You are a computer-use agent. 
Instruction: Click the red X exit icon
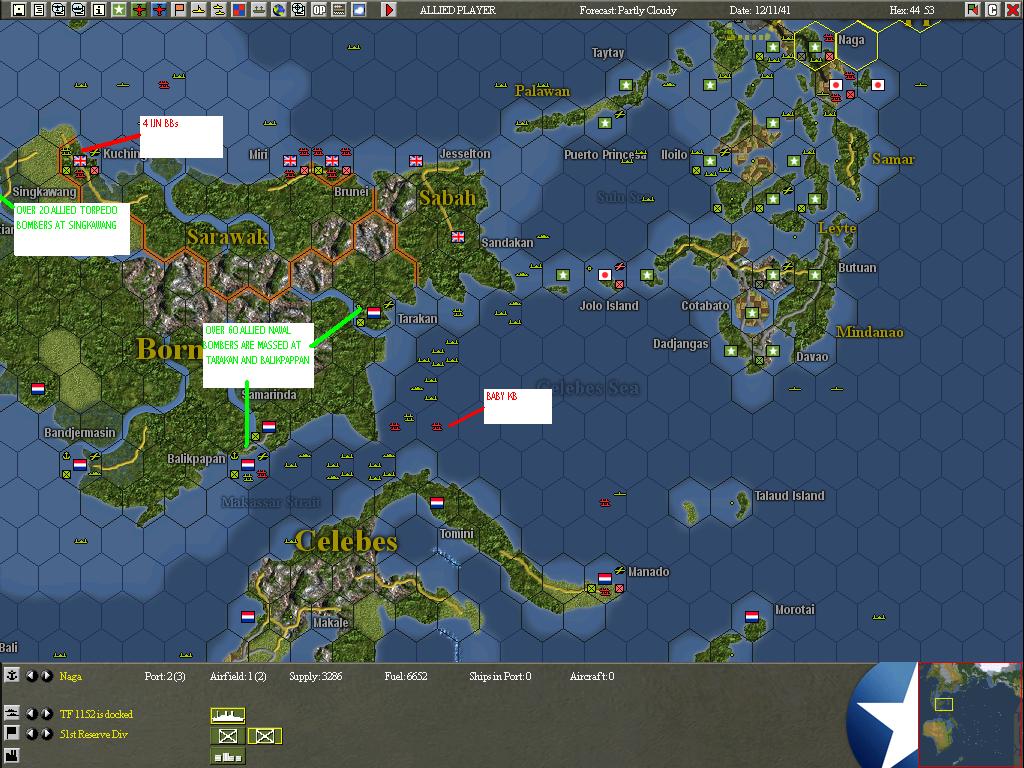point(1013,9)
